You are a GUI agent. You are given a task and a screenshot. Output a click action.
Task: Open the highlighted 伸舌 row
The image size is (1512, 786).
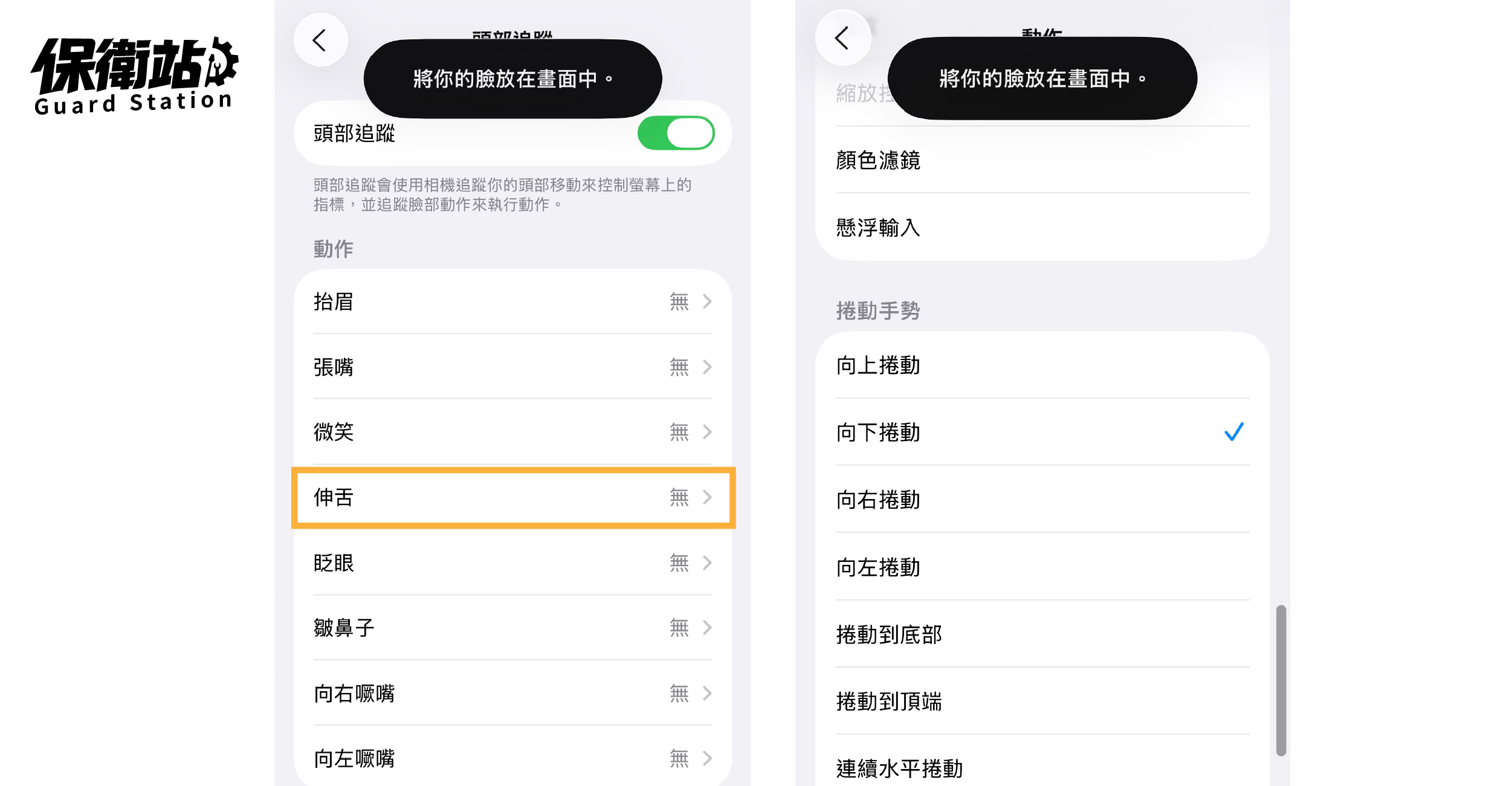coord(513,497)
